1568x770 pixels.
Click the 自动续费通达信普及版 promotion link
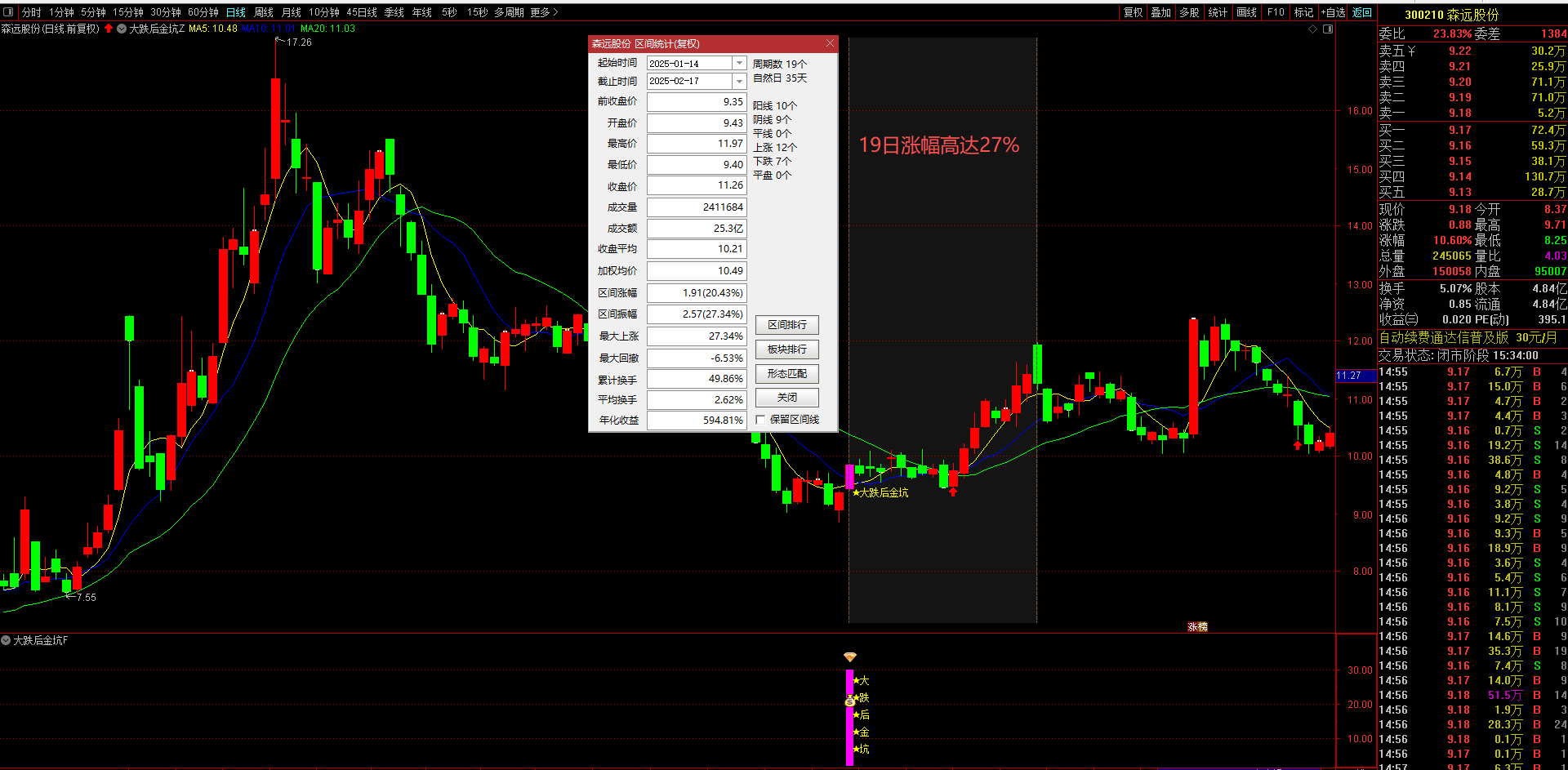[x=1468, y=337]
